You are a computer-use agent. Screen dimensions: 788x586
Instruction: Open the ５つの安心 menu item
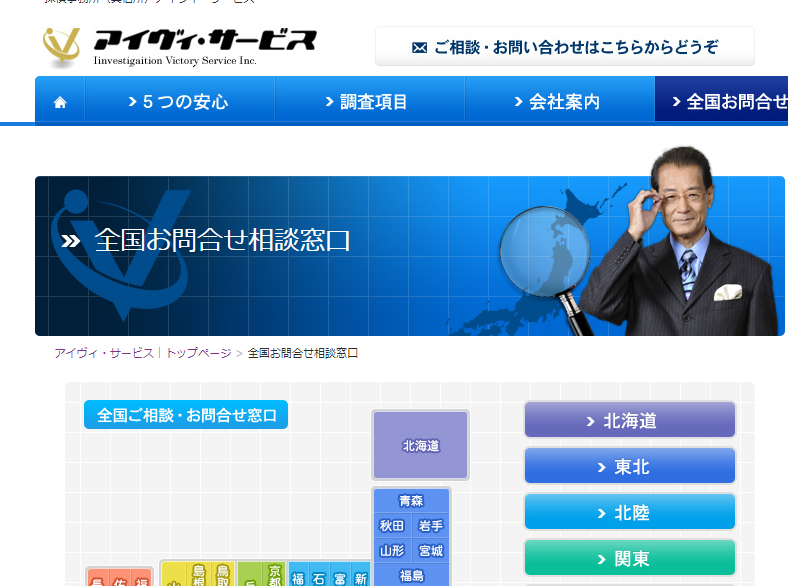tap(179, 102)
